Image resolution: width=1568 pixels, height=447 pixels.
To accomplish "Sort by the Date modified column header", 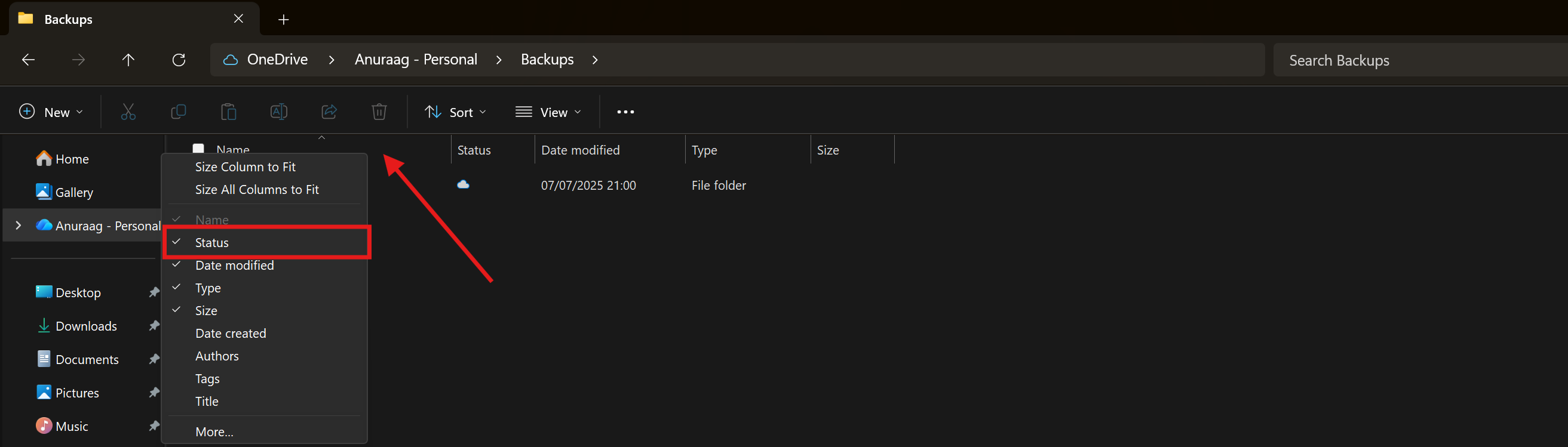I will pos(609,150).
